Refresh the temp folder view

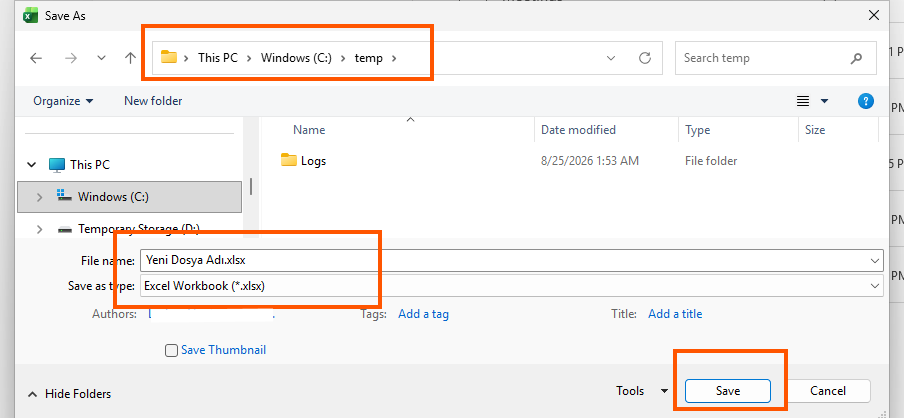click(x=645, y=58)
